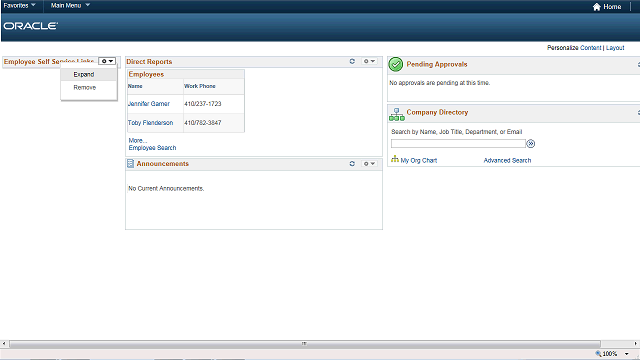
Task: Refresh the Announcements pagelet
Action: pyautogui.click(x=352, y=164)
